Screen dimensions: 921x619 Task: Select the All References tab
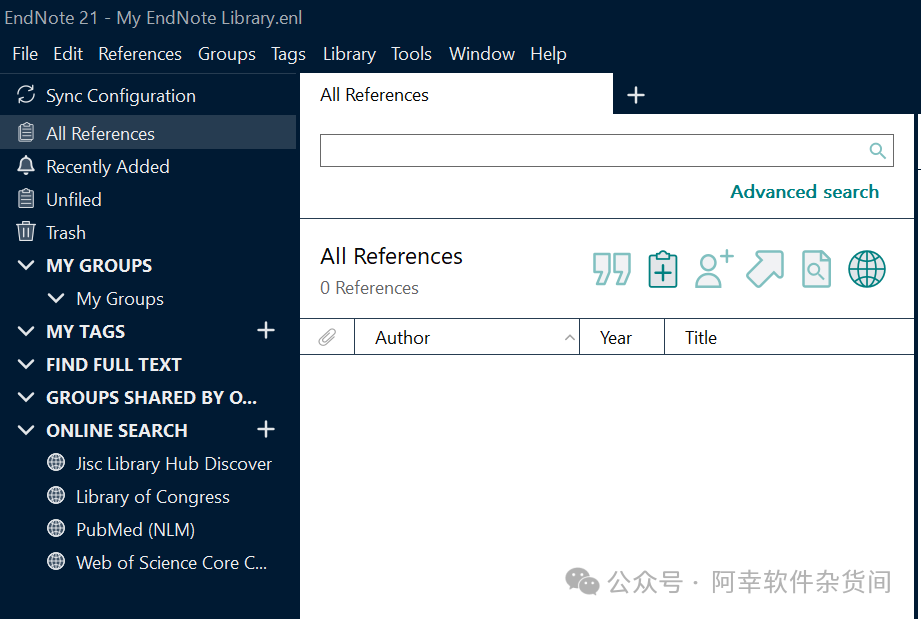(x=456, y=94)
